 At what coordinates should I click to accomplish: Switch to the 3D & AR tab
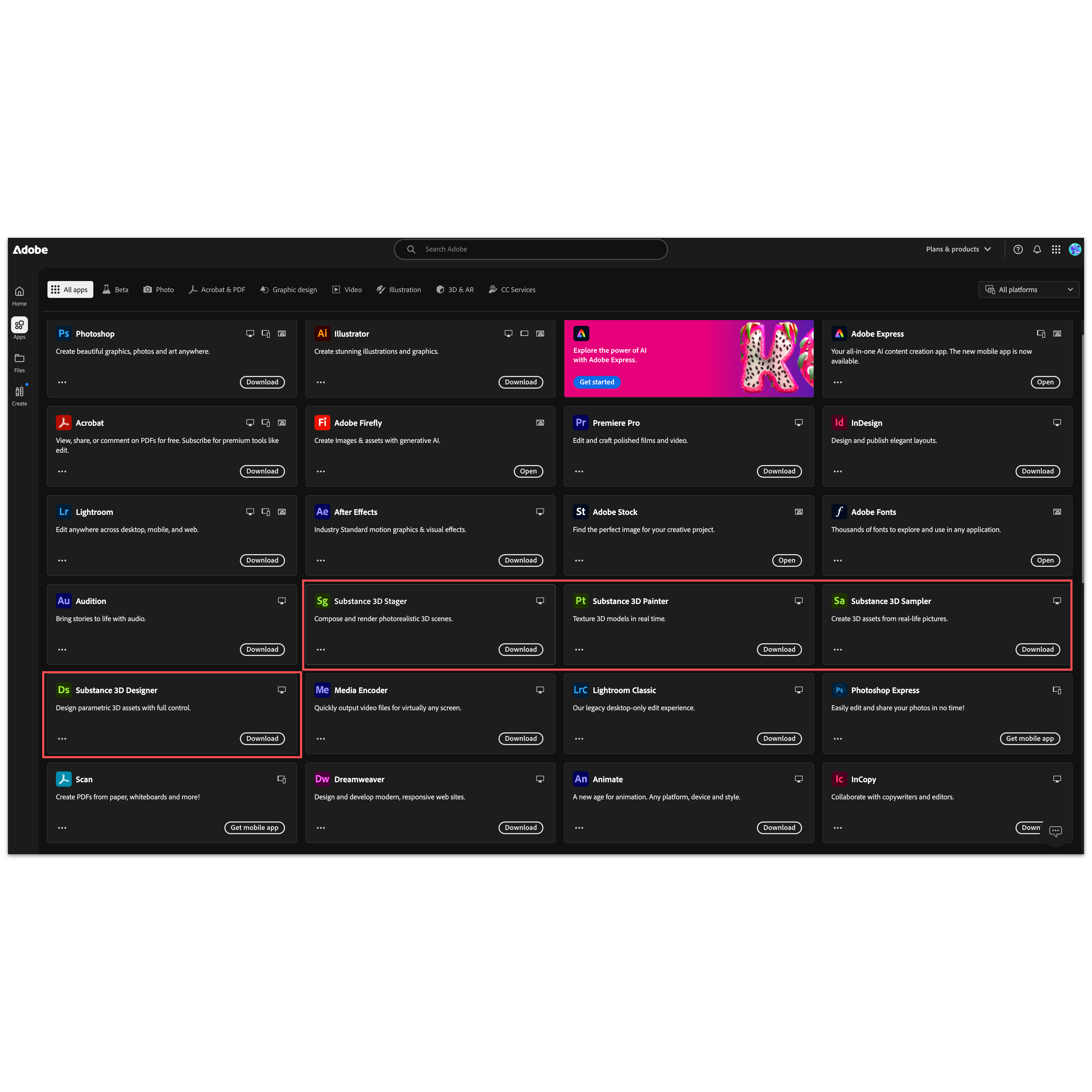[x=455, y=289]
